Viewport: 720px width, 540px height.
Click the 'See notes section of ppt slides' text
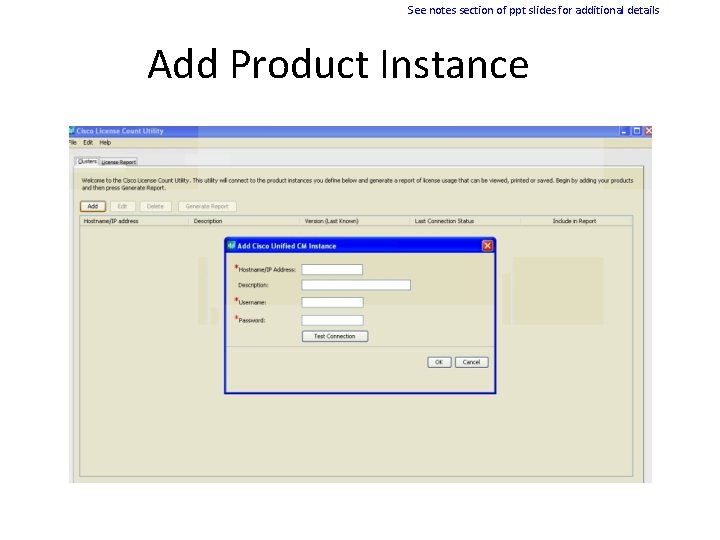(533, 10)
